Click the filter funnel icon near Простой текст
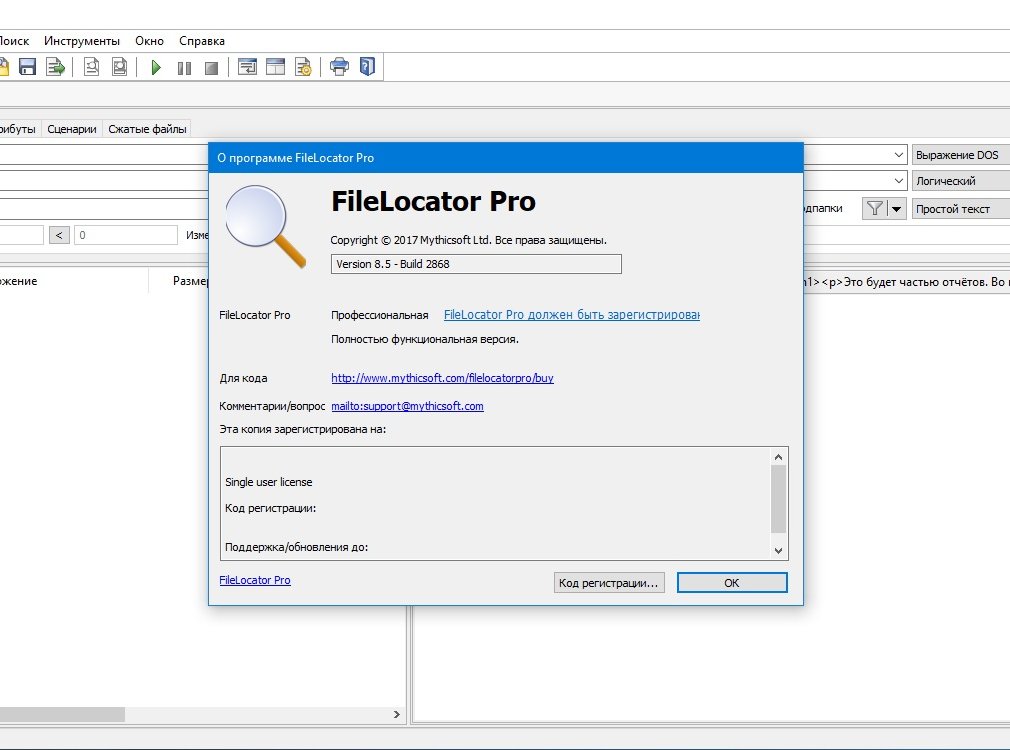This screenshot has height=750, width=1010. coord(874,208)
